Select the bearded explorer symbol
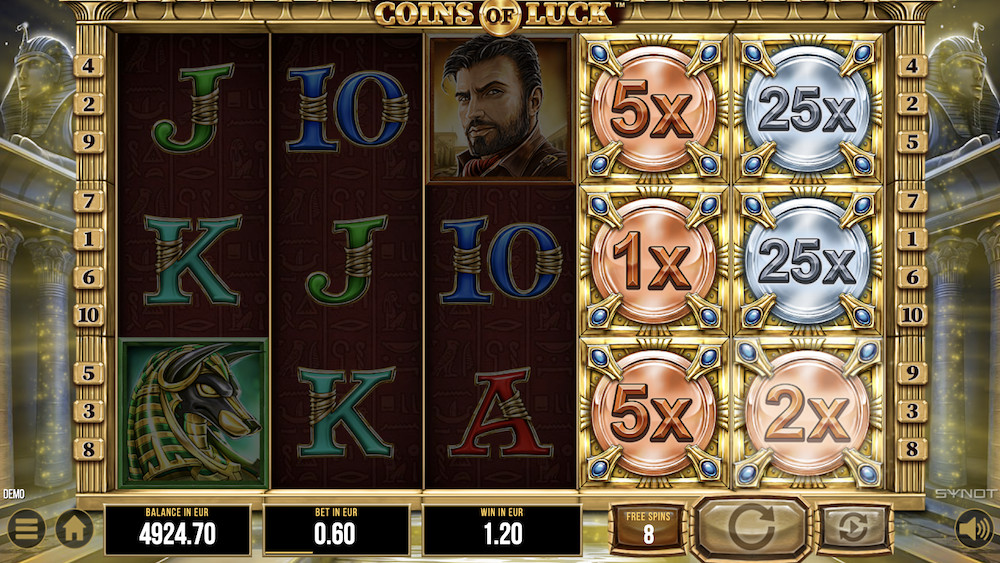Screen dimensions: 1000x563 point(501,108)
